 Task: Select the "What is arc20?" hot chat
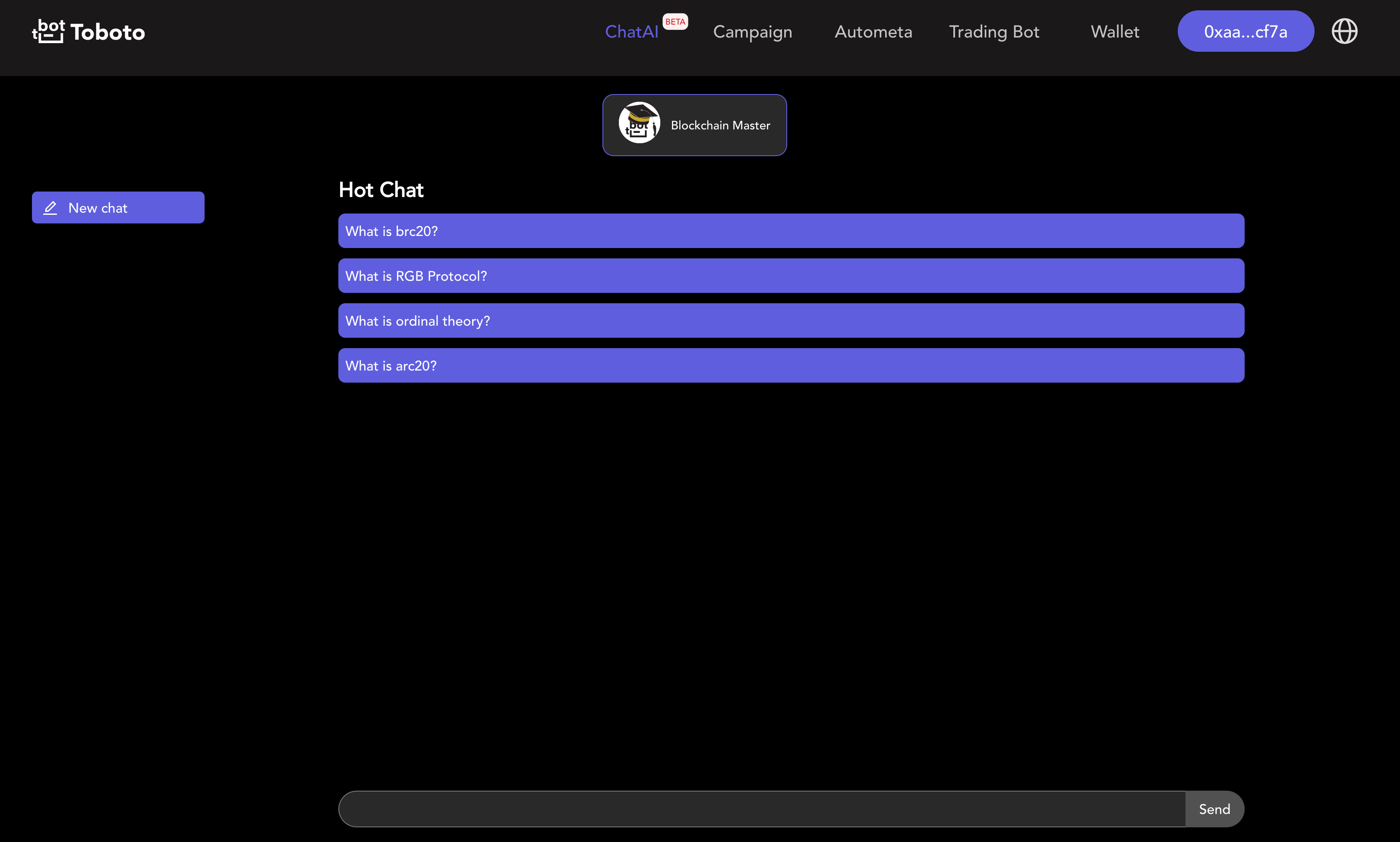coord(791,365)
